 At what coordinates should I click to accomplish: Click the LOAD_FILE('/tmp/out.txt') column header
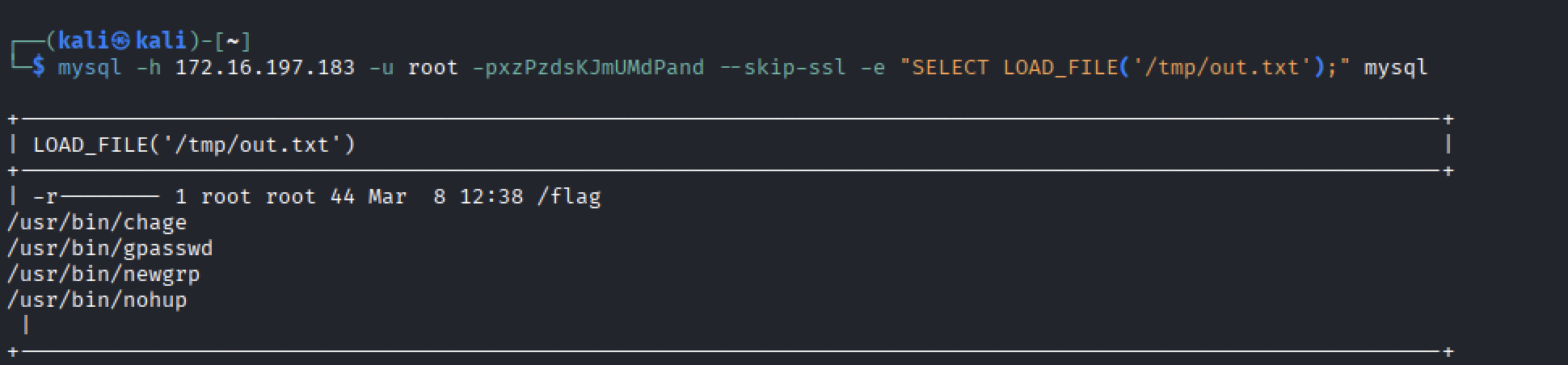pos(194,145)
